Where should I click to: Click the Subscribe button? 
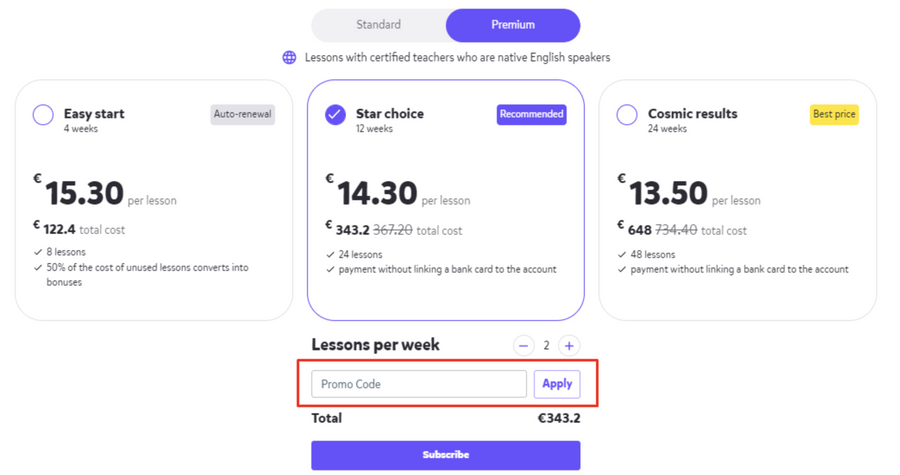tap(445, 455)
